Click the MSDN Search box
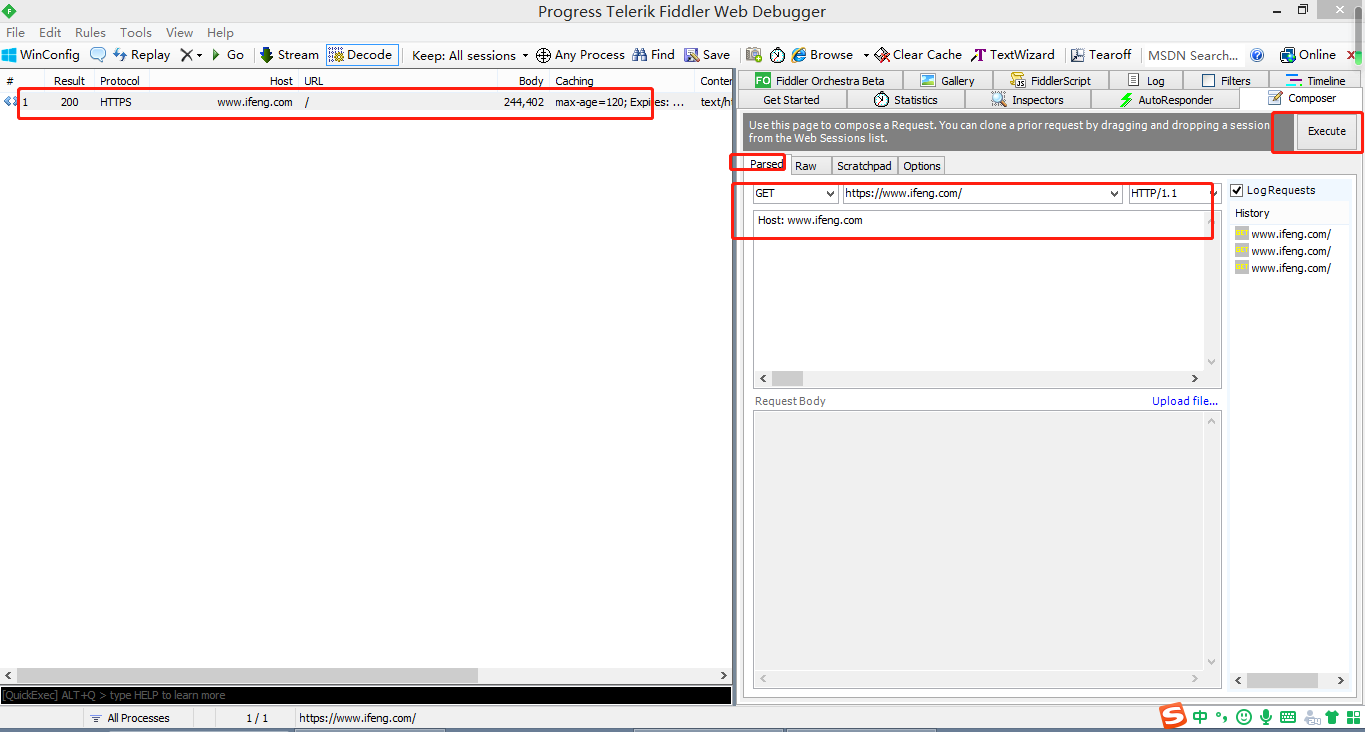1365x732 pixels. pyautogui.click(x=1193, y=55)
